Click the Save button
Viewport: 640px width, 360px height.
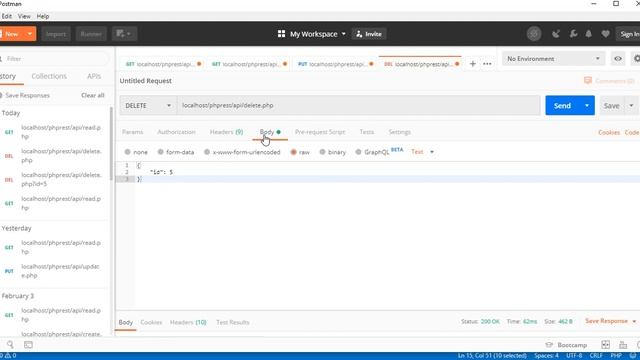click(x=611, y=106)
